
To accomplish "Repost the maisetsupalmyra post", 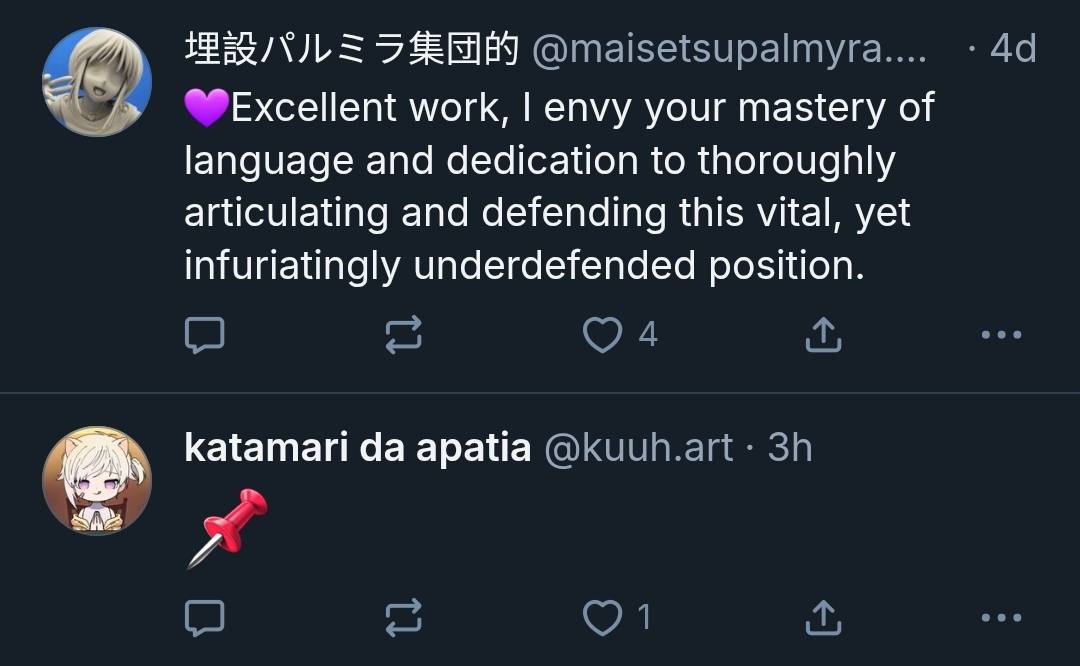I will point(404,335).
